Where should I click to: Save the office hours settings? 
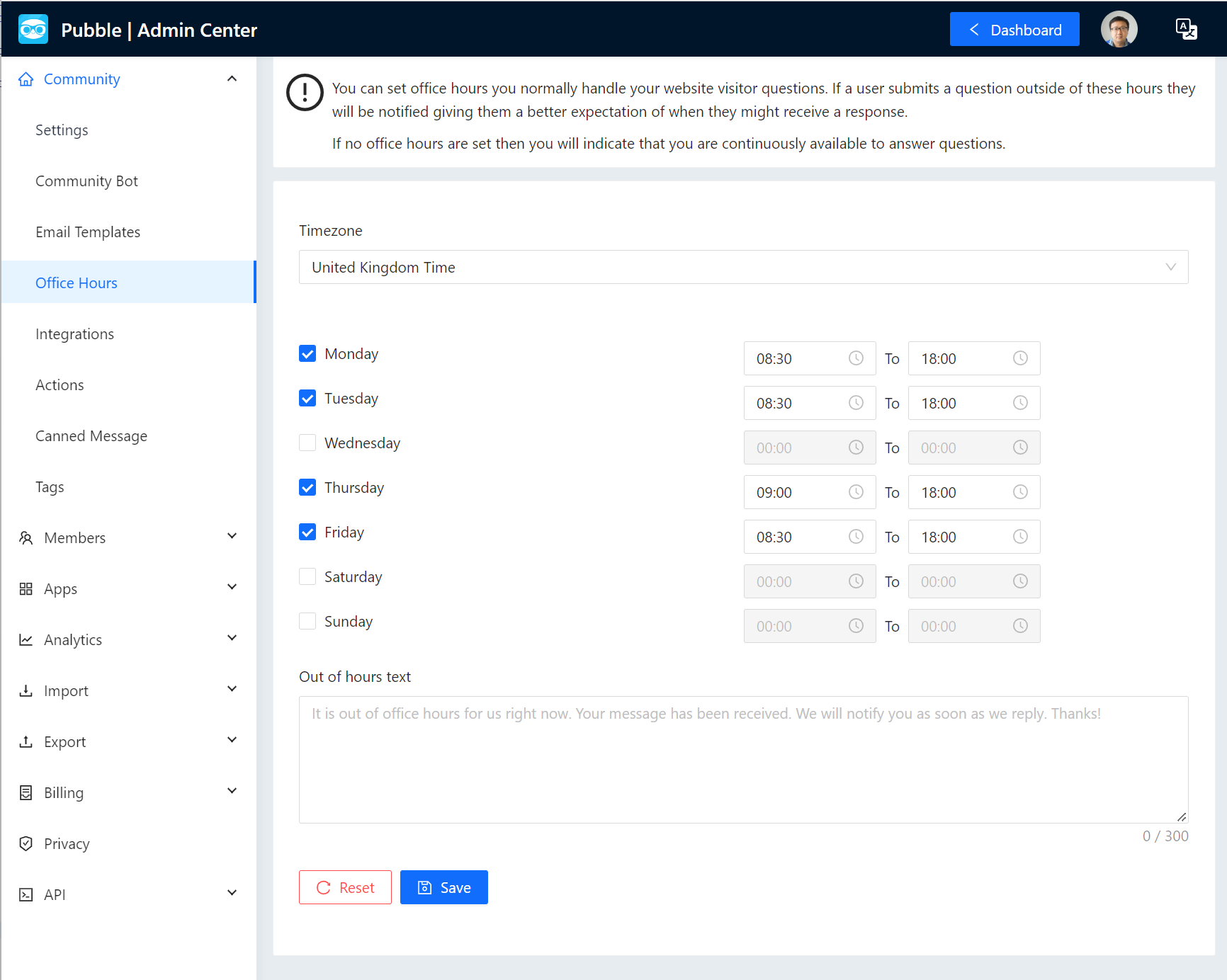pyautogui.click(x=443, y=887)
